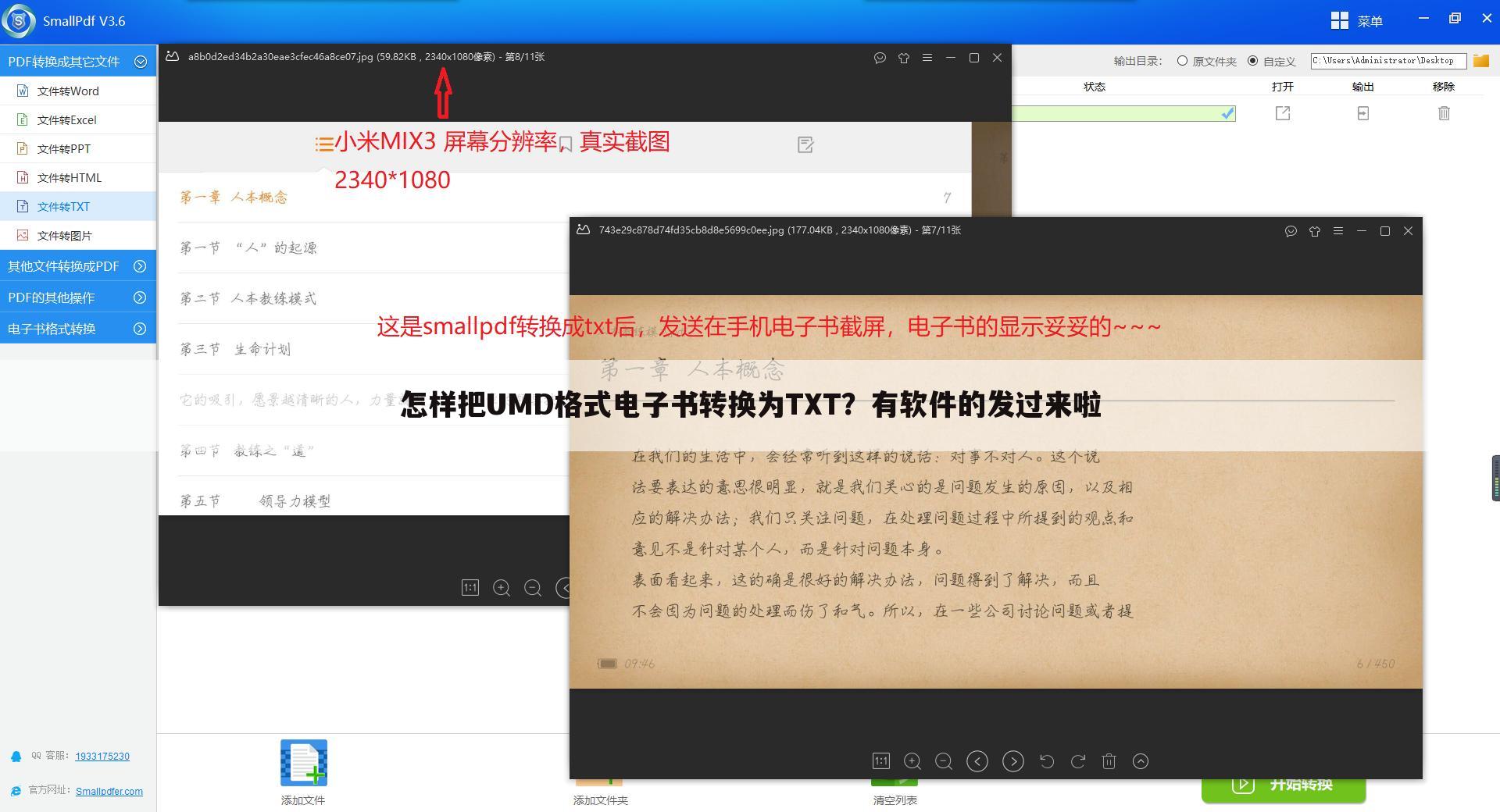Click the SmallPdf logo icon

[x=19, y=20]
